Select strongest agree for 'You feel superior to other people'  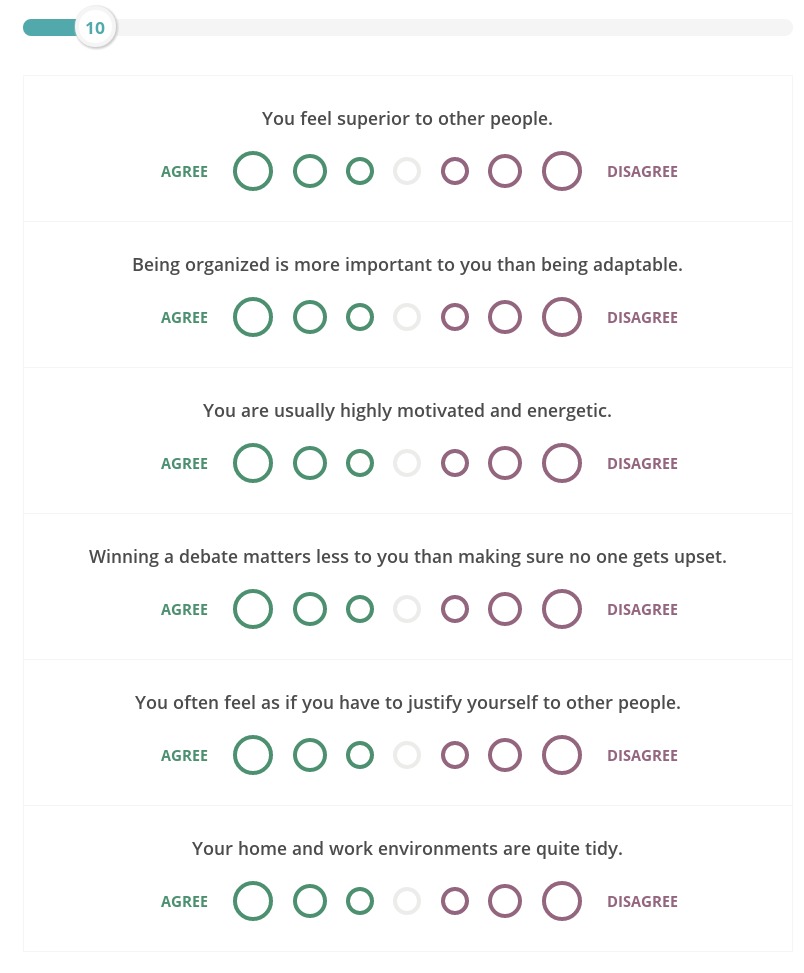tap(252, 171)
